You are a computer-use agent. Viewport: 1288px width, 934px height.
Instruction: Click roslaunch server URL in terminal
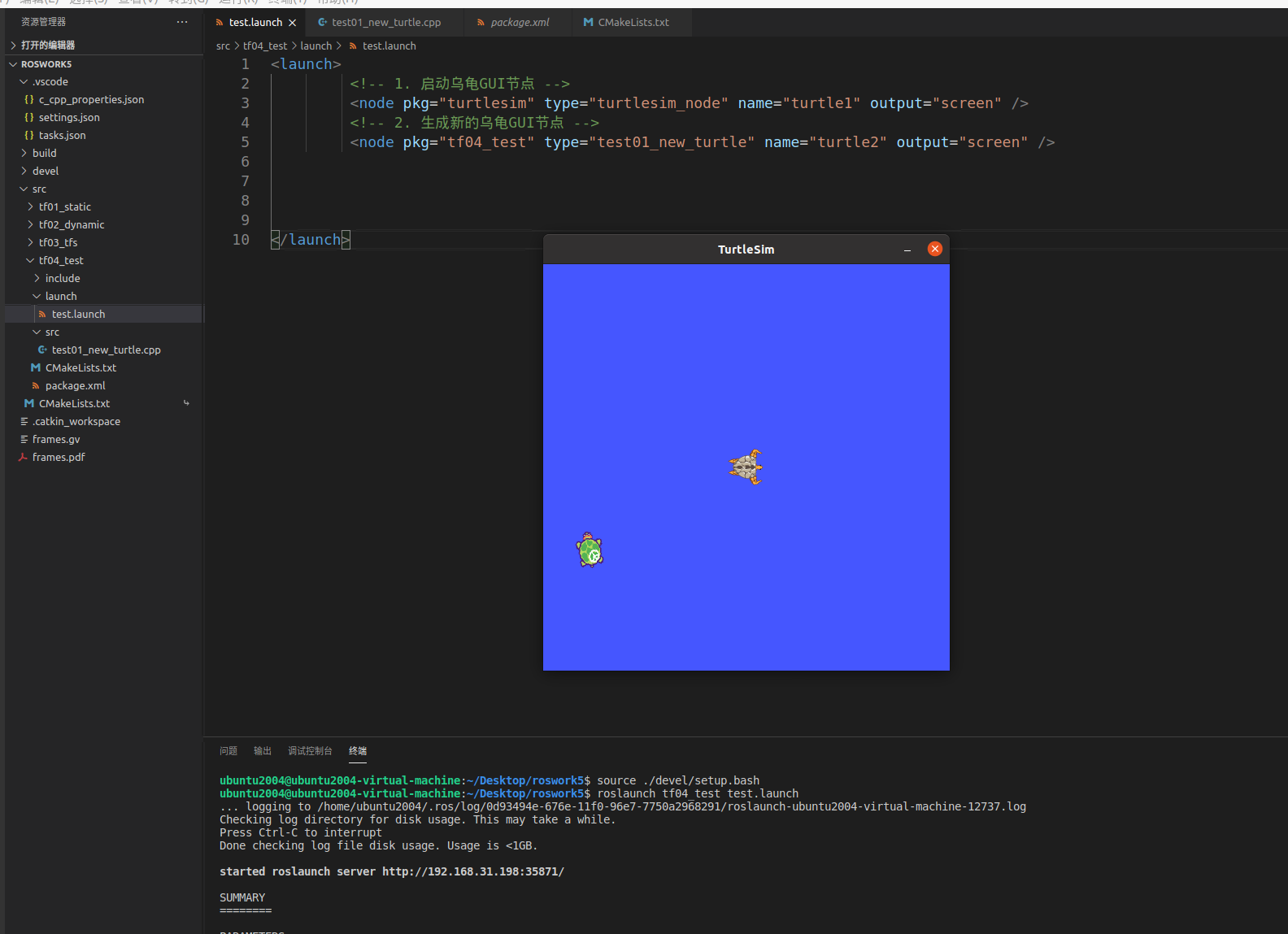[473, 871]
